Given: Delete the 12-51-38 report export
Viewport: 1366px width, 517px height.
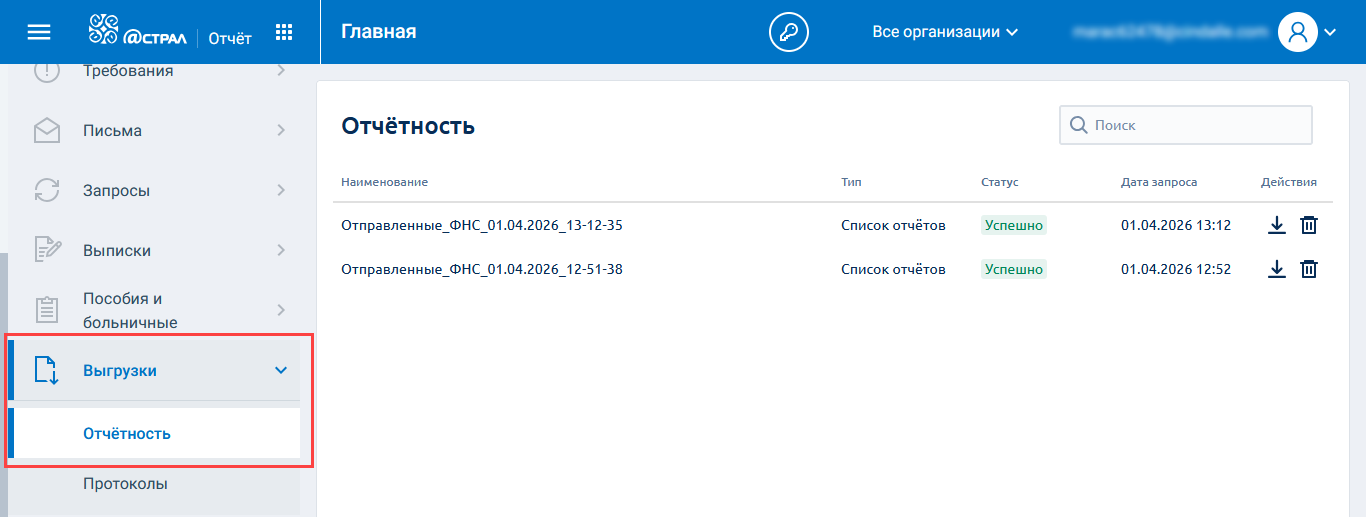Looking at the screenshot, I should click(1308, 269).
